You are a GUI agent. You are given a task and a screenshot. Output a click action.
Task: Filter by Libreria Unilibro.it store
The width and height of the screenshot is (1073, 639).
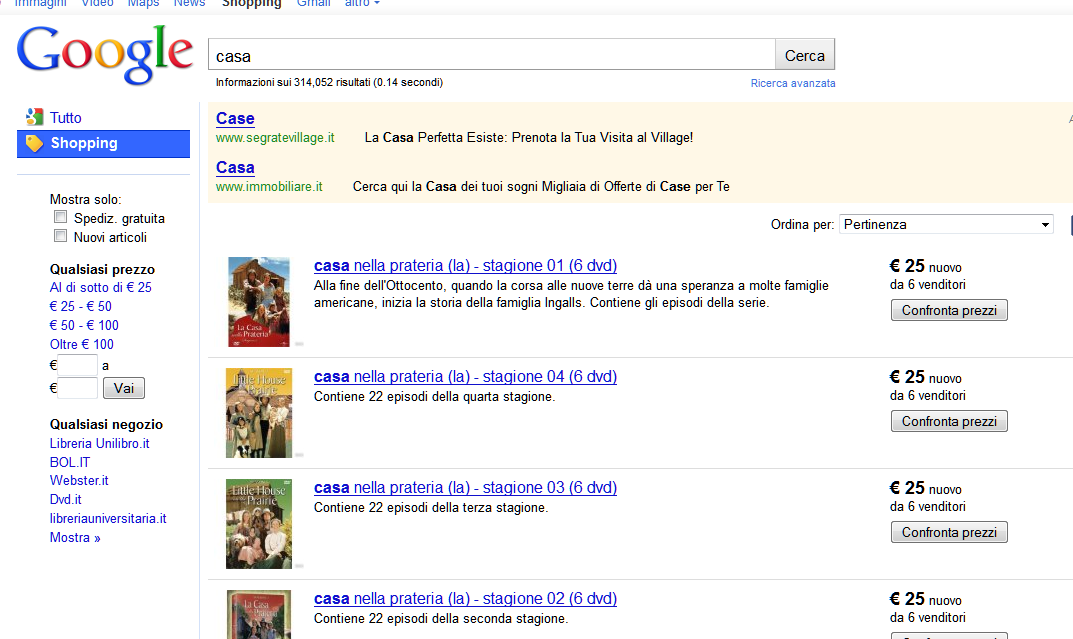click(x=99, y=443)
